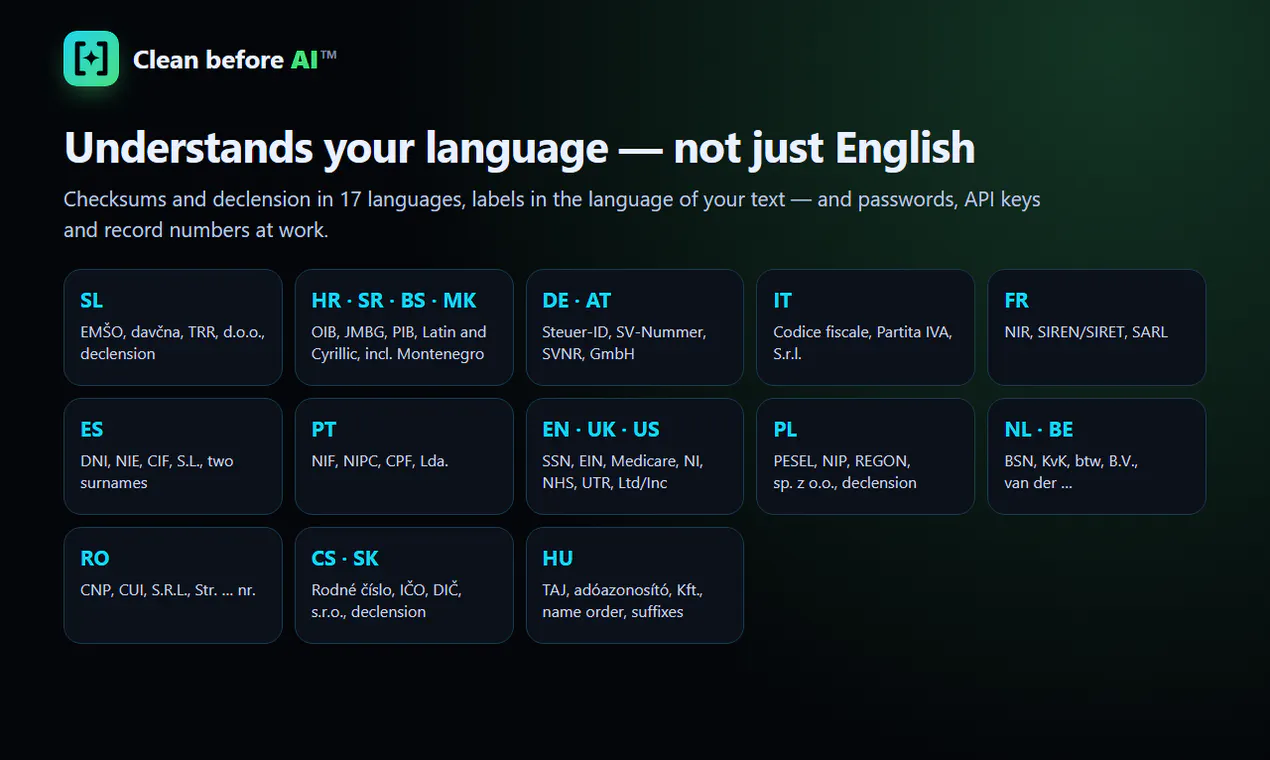Click the "Clean before AI" brand name

coord(234,59)
